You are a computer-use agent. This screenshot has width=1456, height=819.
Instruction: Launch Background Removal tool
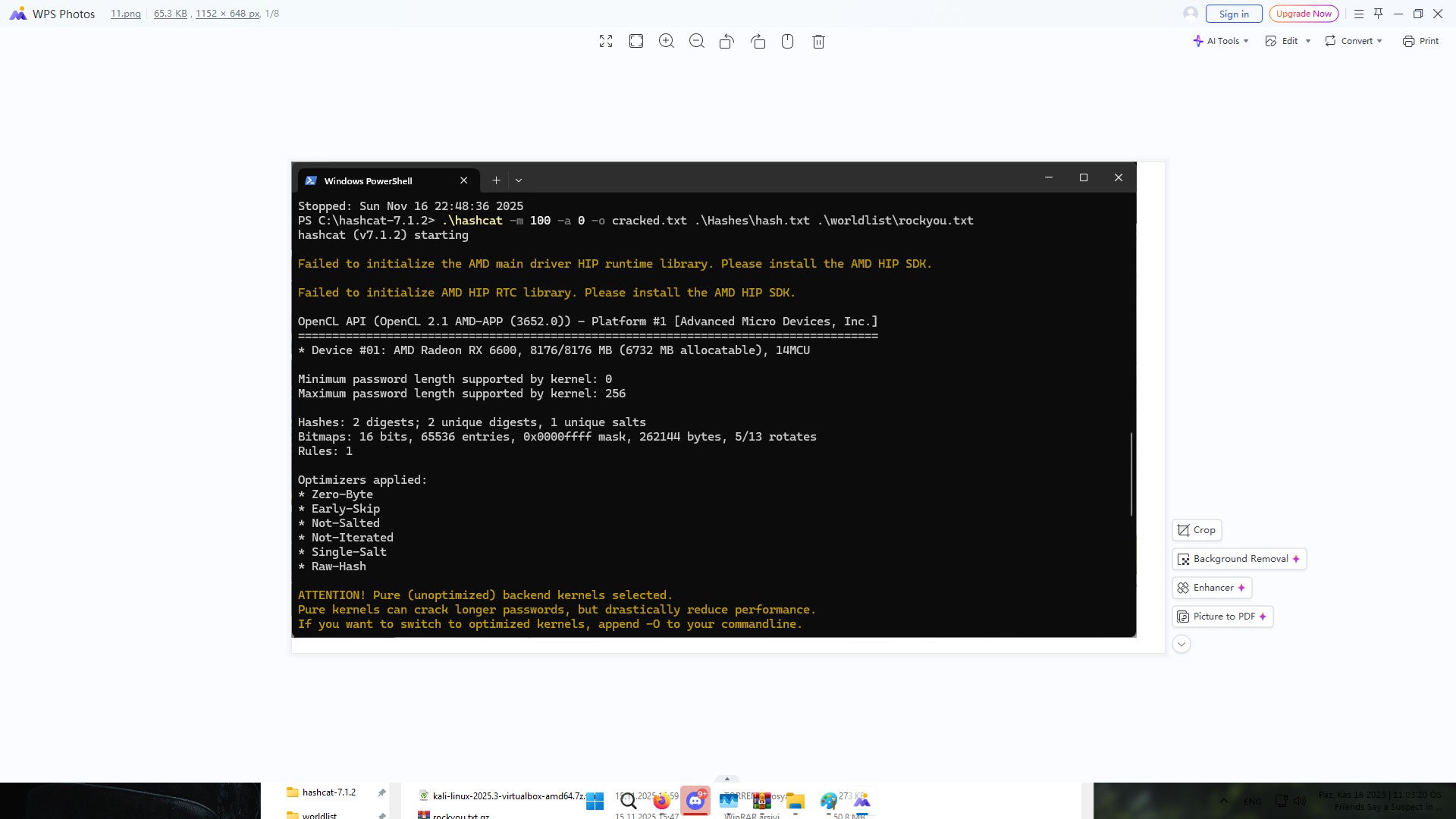1239,559
